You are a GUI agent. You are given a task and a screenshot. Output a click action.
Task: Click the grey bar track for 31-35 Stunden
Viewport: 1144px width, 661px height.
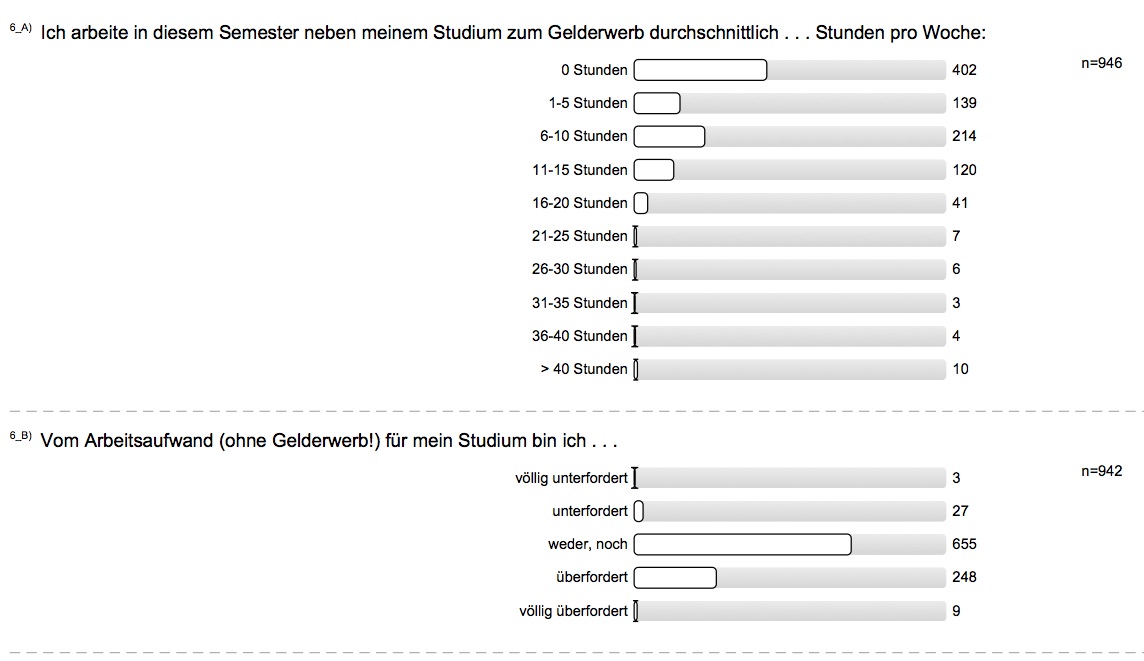click(x=790, y=303)
